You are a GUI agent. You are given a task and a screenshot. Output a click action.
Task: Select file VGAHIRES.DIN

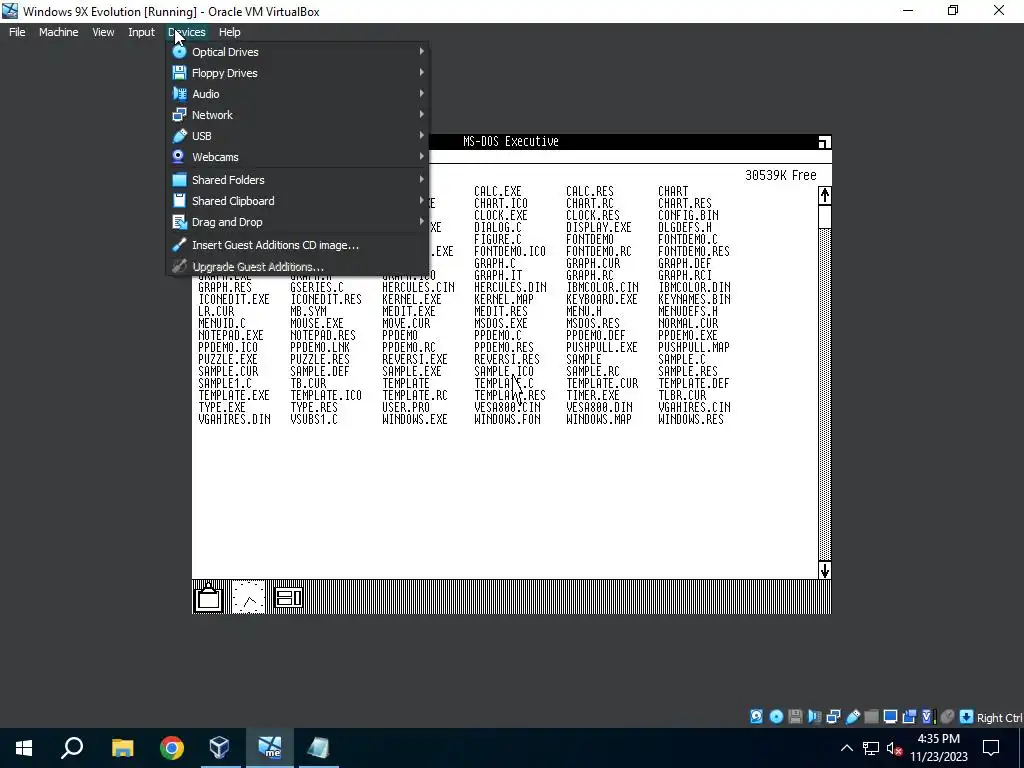tap(234, 419)
